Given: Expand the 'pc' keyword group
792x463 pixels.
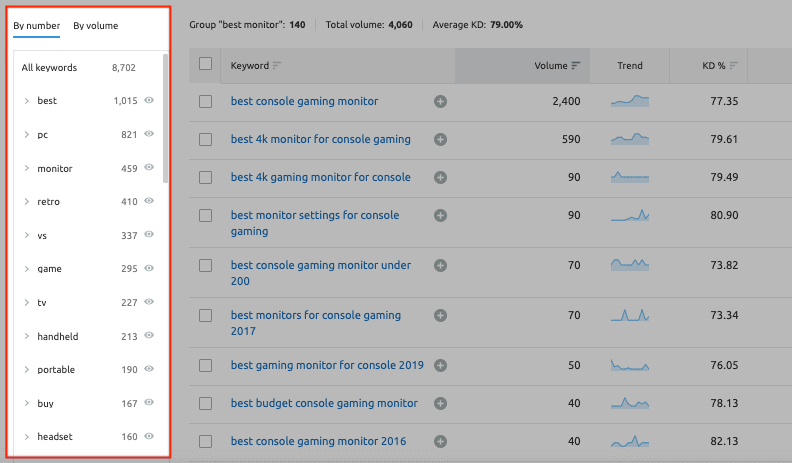Looking at the screenshot, I should [27, 134].
